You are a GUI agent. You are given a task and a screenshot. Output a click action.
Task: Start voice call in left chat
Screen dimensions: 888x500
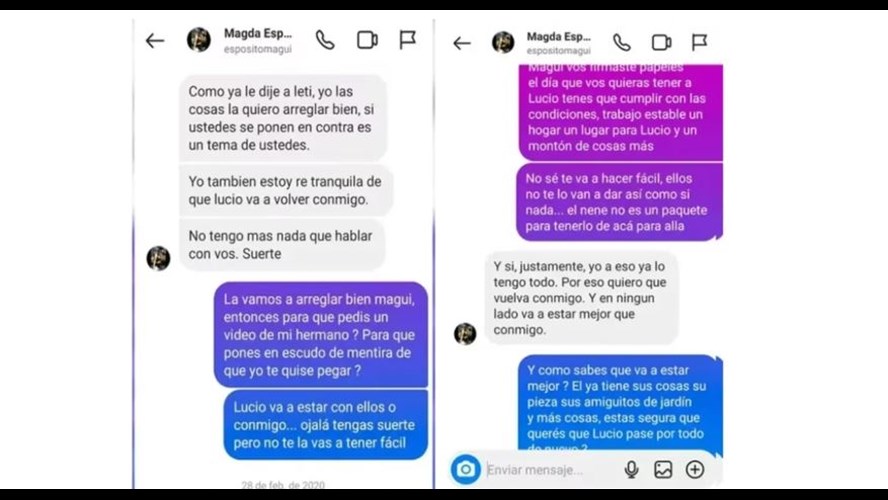pyautogui.click(x=325, y=40)
